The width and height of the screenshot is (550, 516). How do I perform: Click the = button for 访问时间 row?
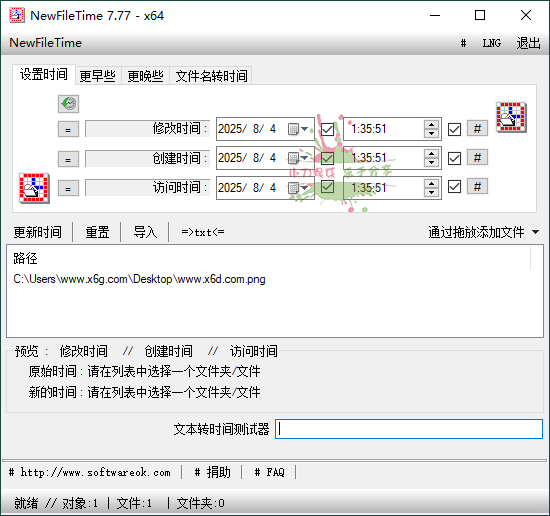68,188
